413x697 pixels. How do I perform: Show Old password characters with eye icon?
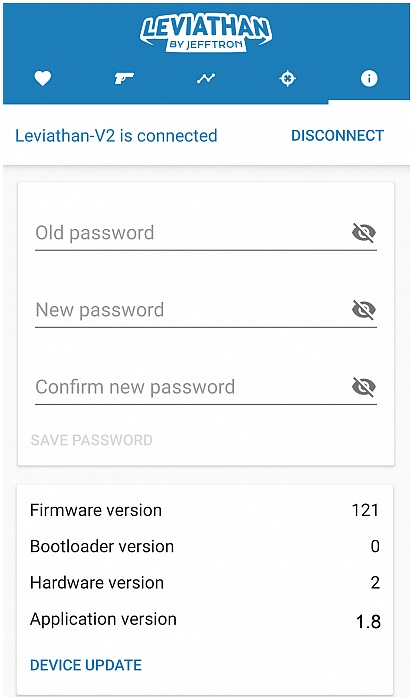coord(364,232)
